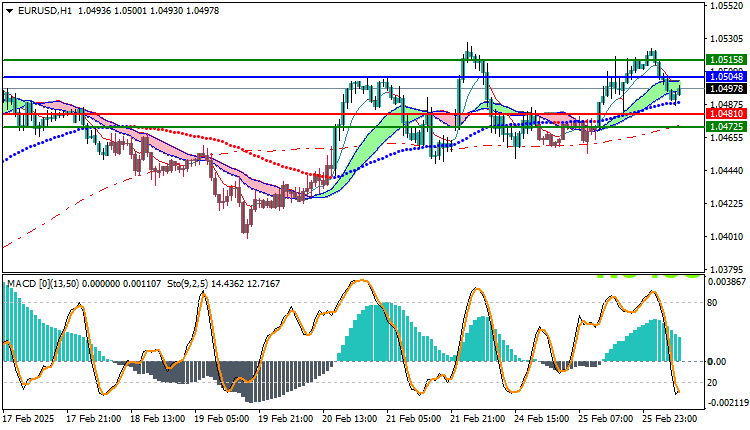Click the 1.05305 price axis value
The image size is (750, 430).
point(727,39)
